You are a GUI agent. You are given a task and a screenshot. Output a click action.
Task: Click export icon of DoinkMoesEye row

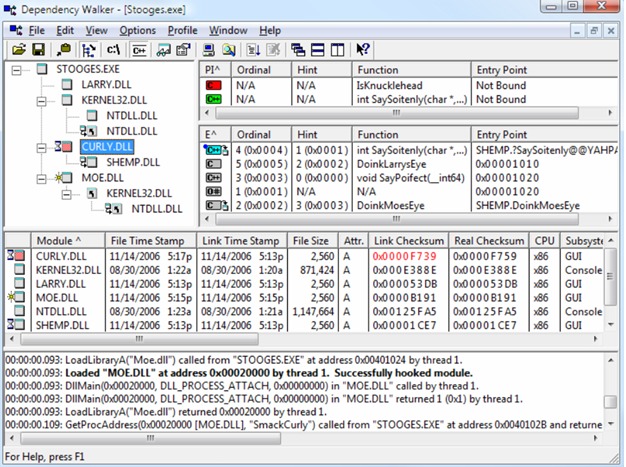point(217,206)
